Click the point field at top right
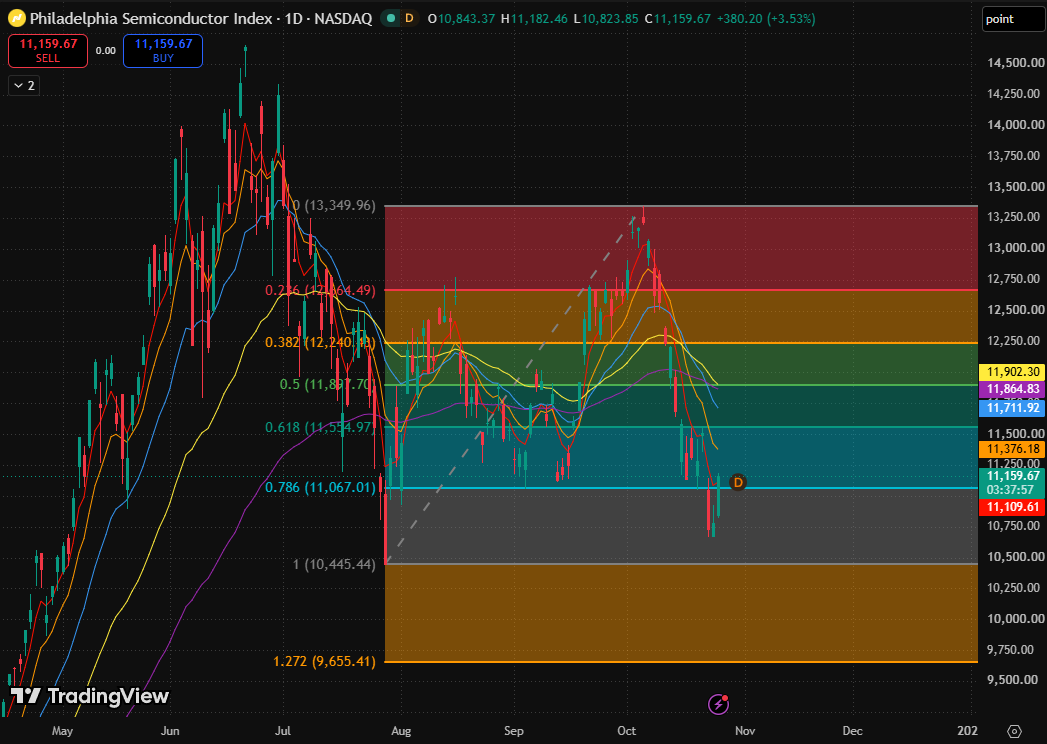Viewport: 1047px width, 744px height. pos(1013,19)
